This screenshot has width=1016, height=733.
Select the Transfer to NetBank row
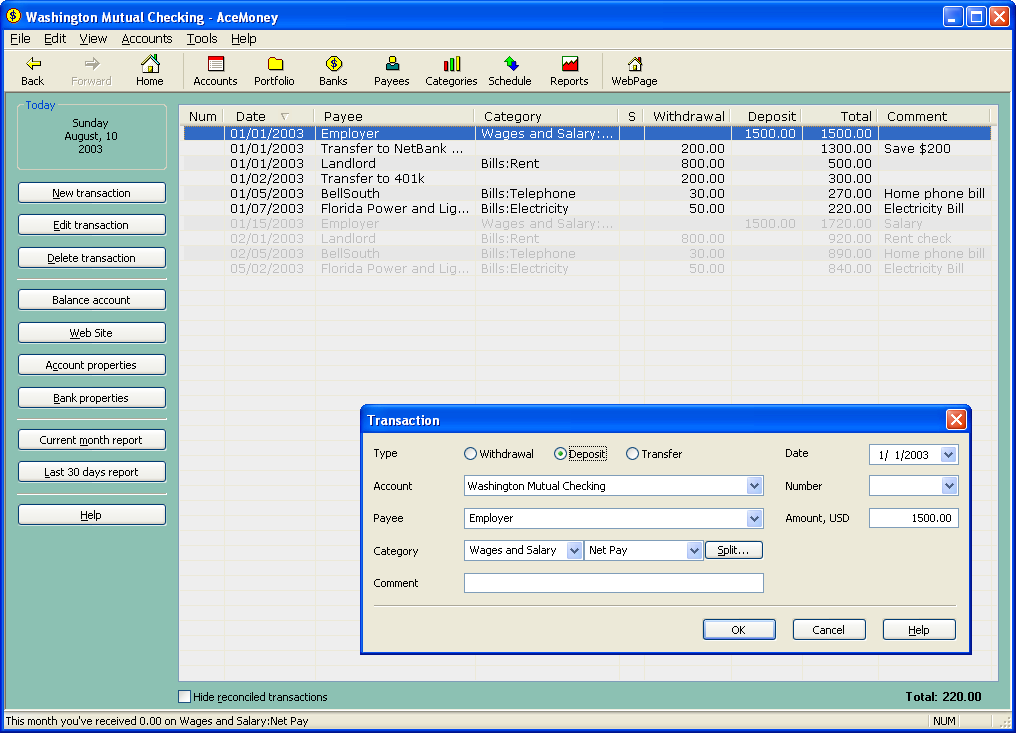pyautogui.click(x=587, y=148)
